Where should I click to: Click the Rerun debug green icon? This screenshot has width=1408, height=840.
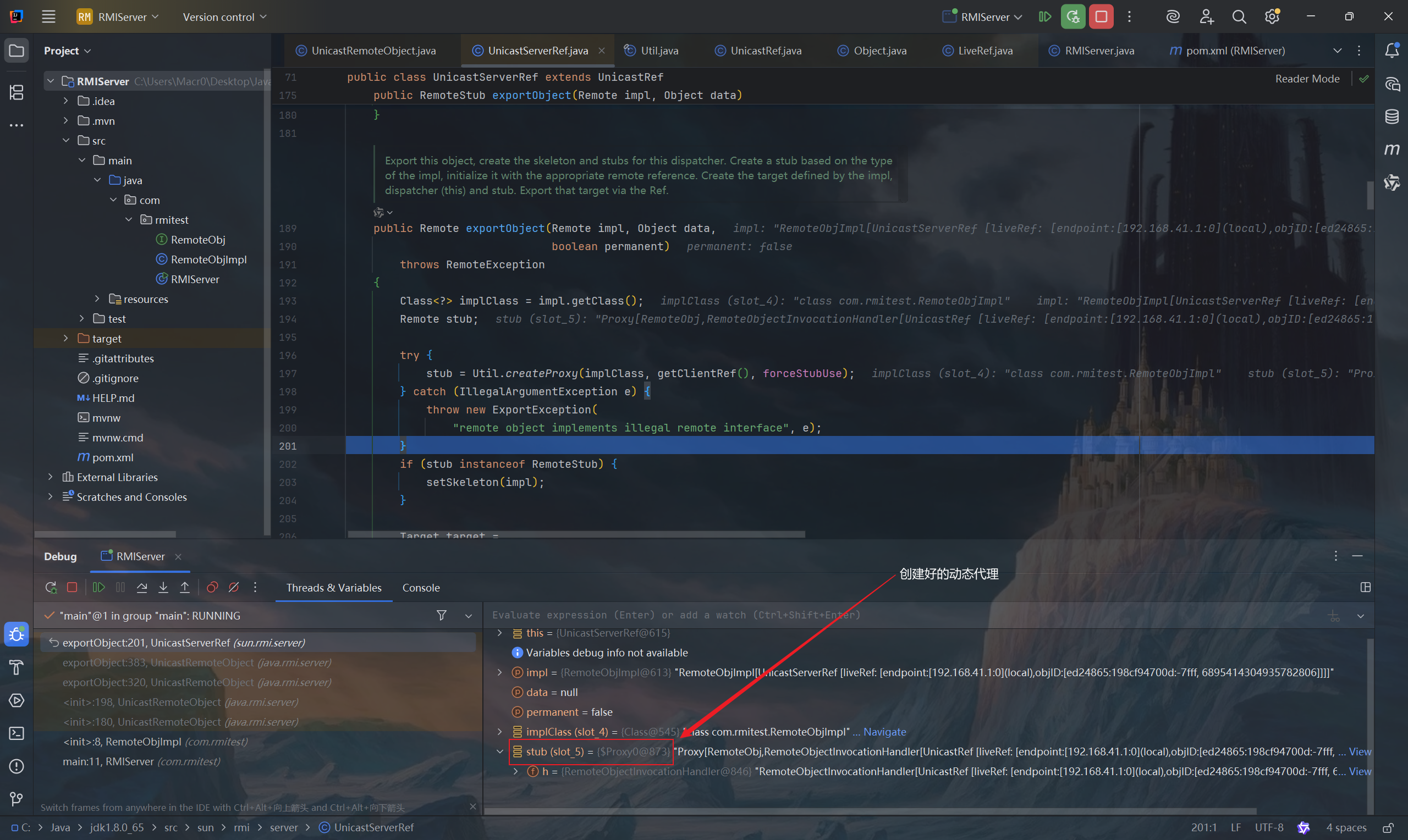pos(1073,17)
